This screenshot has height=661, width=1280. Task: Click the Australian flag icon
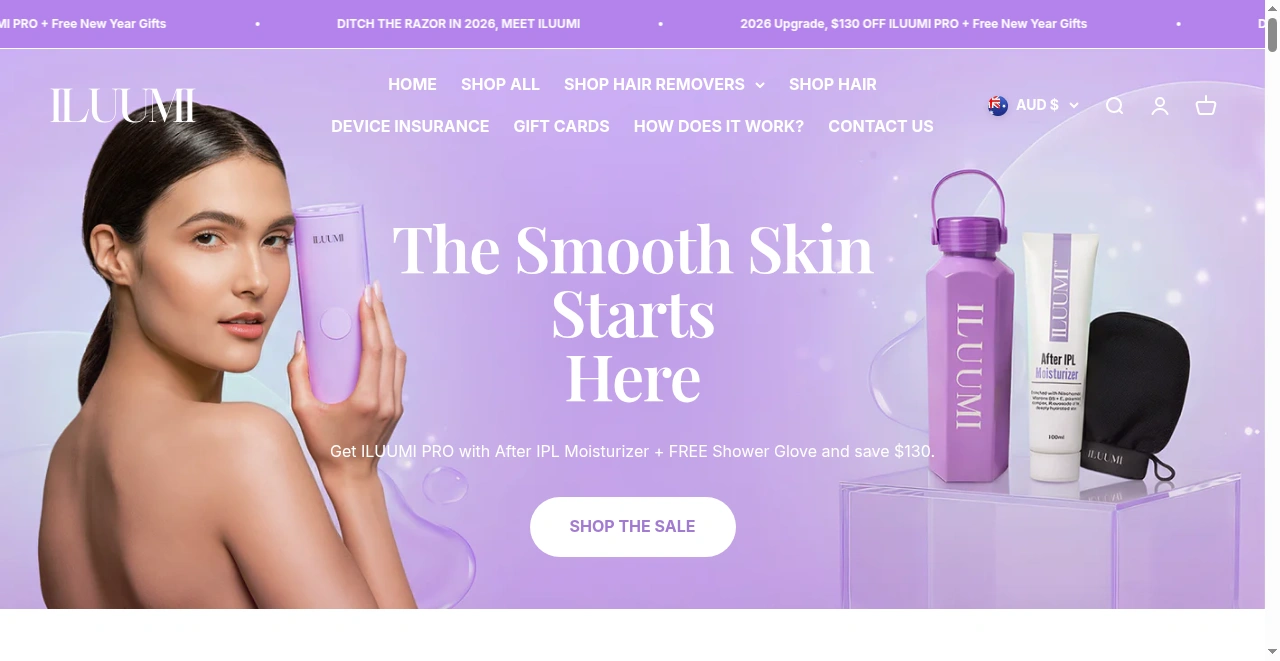(998, 105)
